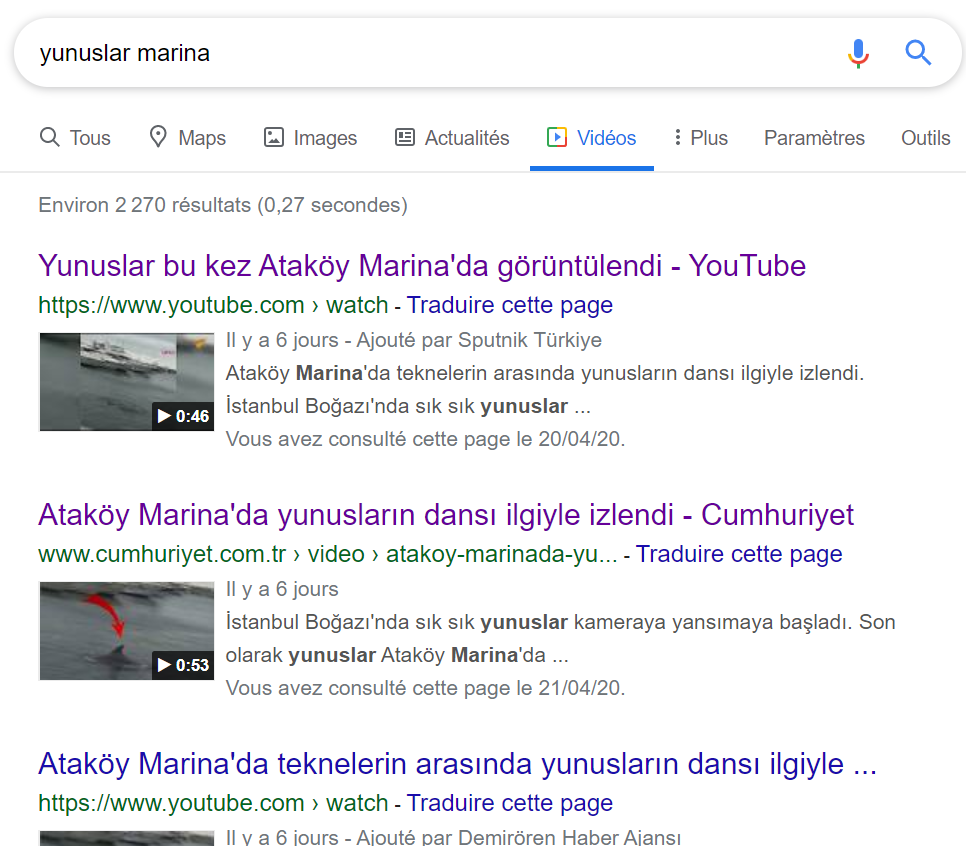Open the Cumhuriyet 'yunusların dansı ilgiyle izlendi' result

tap(446, 515)
